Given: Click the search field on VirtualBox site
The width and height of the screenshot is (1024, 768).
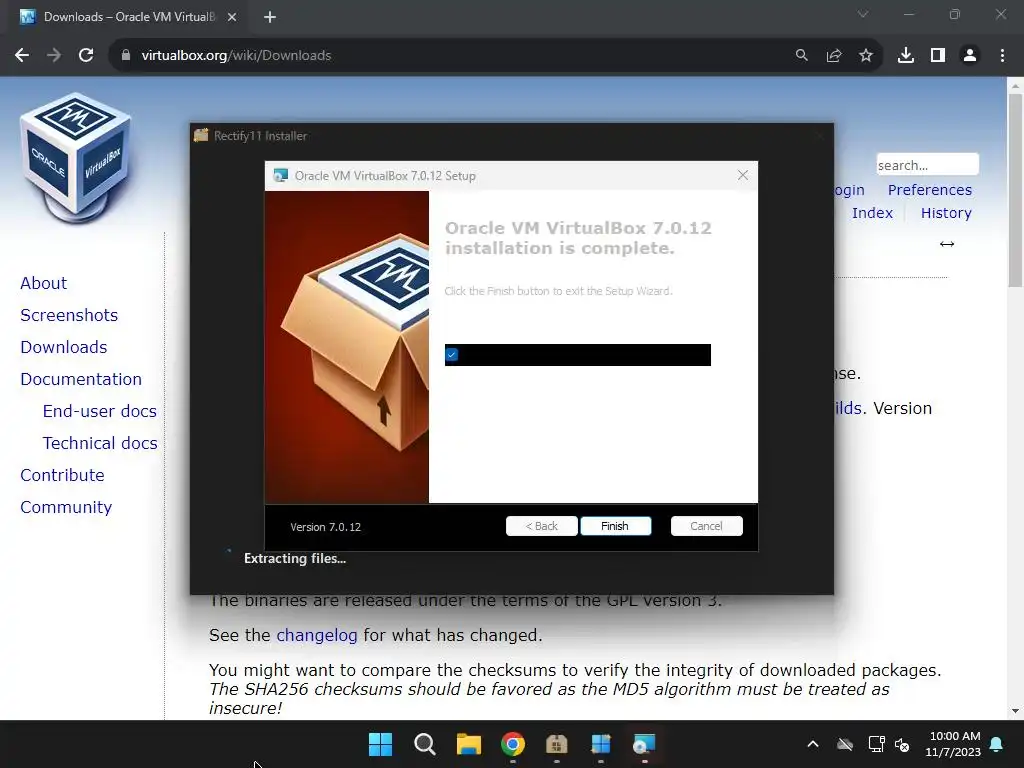Looking at the screenshot, I should (x=927, y=165).
